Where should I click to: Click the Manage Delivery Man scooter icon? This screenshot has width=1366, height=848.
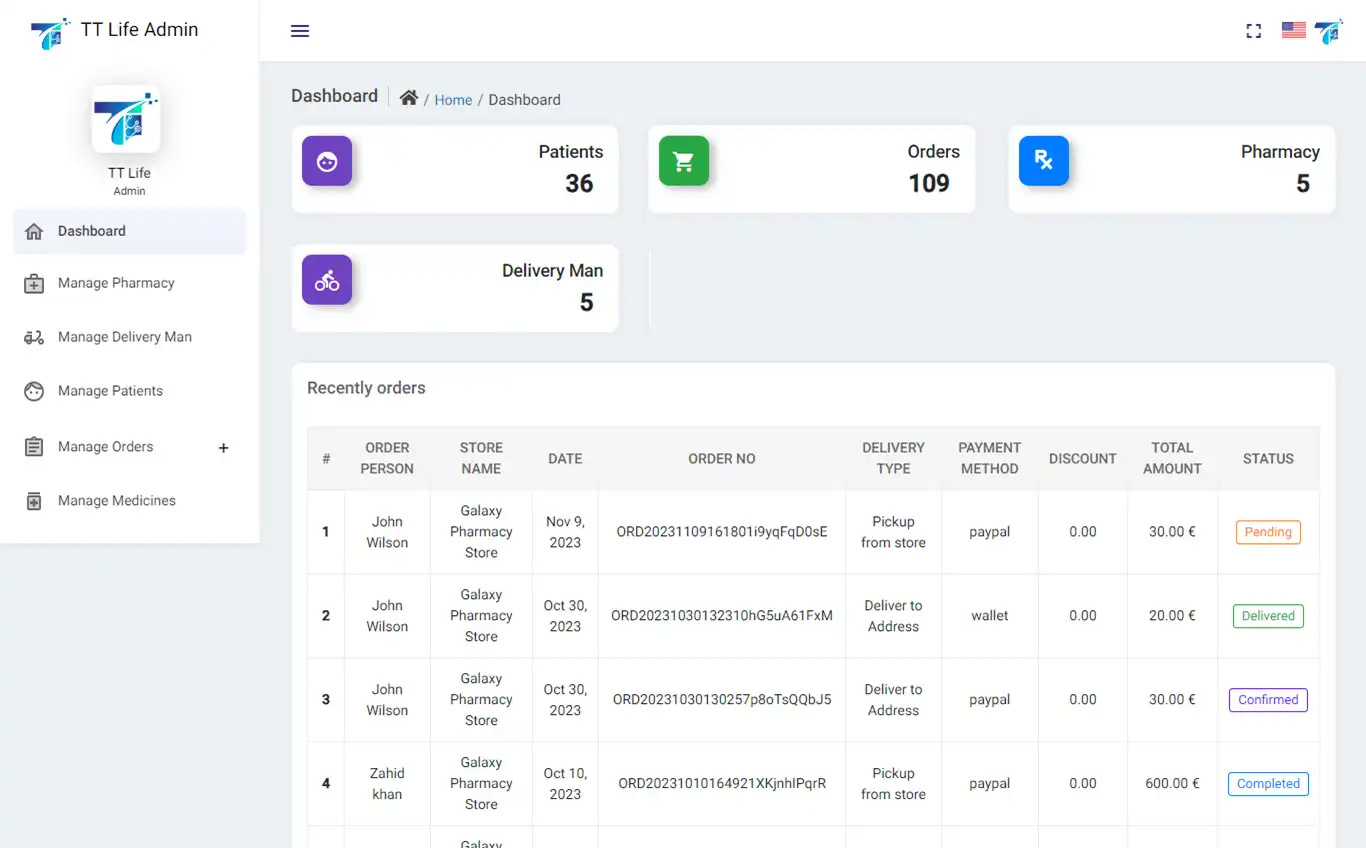click(34, 337)
